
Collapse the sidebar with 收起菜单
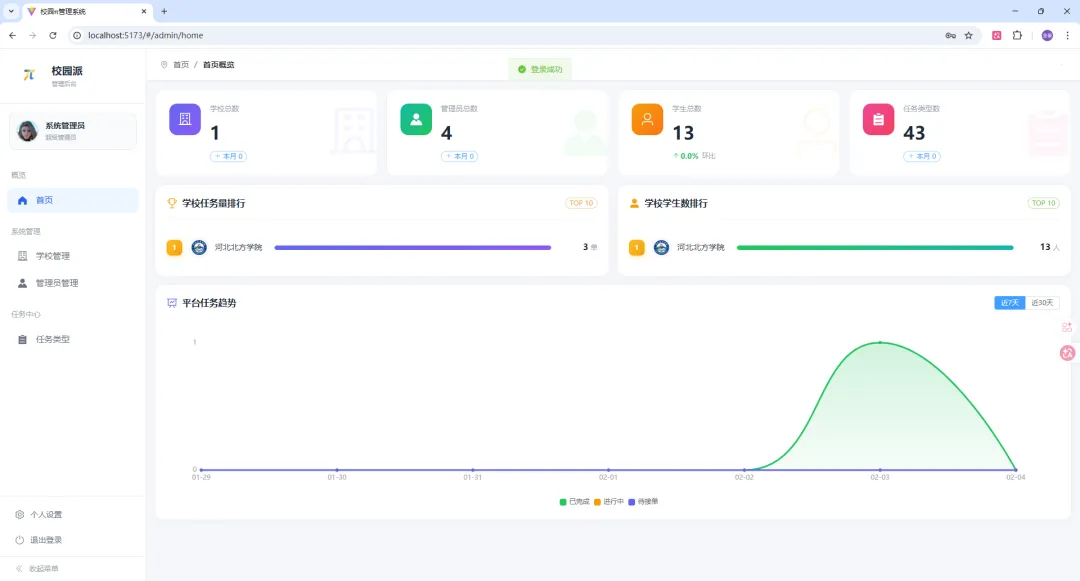point(38,569)
